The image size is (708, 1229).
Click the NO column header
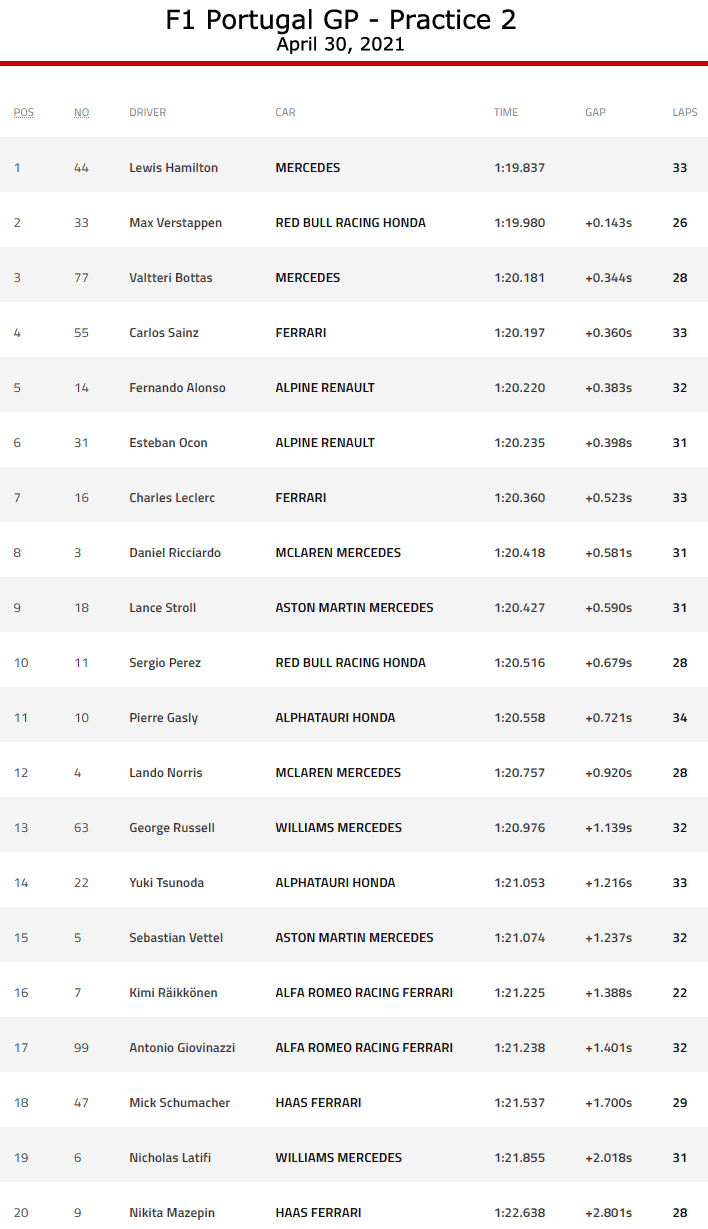click(81, 113)
